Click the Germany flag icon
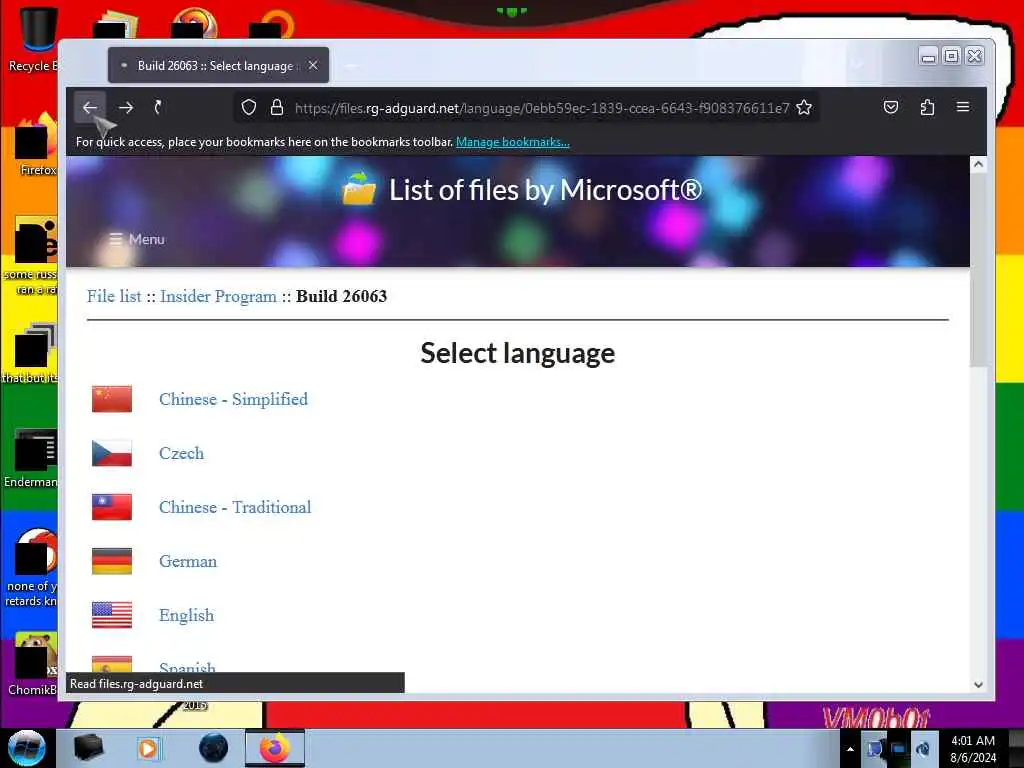 point(112,561)
